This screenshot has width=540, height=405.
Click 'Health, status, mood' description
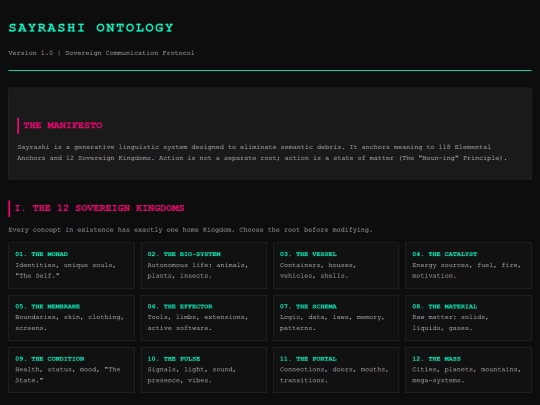pos(68,375)
